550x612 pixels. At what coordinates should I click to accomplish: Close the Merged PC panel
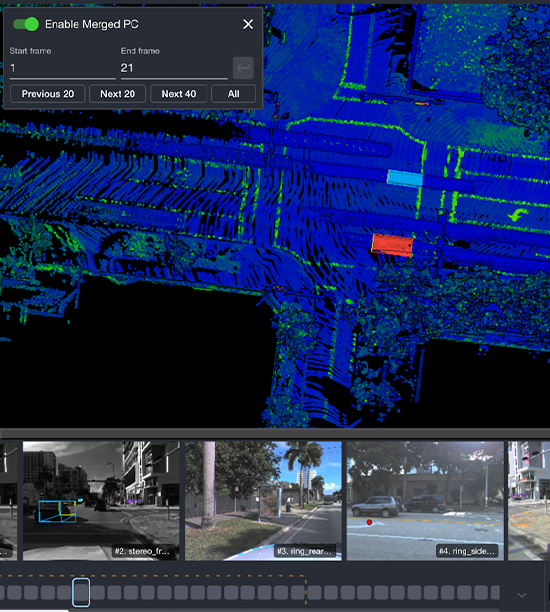248,24
